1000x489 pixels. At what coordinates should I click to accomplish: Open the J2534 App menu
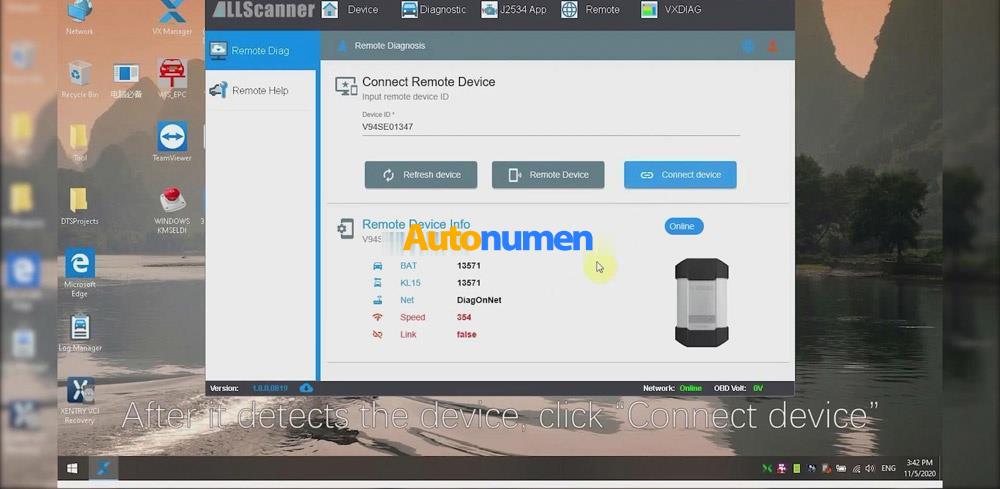click(x=523, y=10)
